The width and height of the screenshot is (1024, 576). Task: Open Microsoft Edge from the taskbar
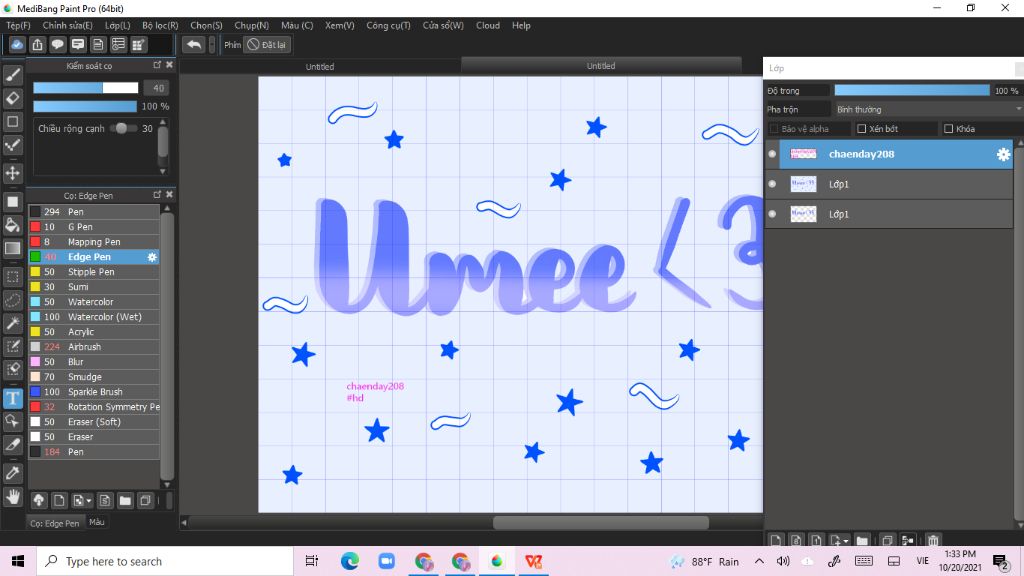[349, 561]
